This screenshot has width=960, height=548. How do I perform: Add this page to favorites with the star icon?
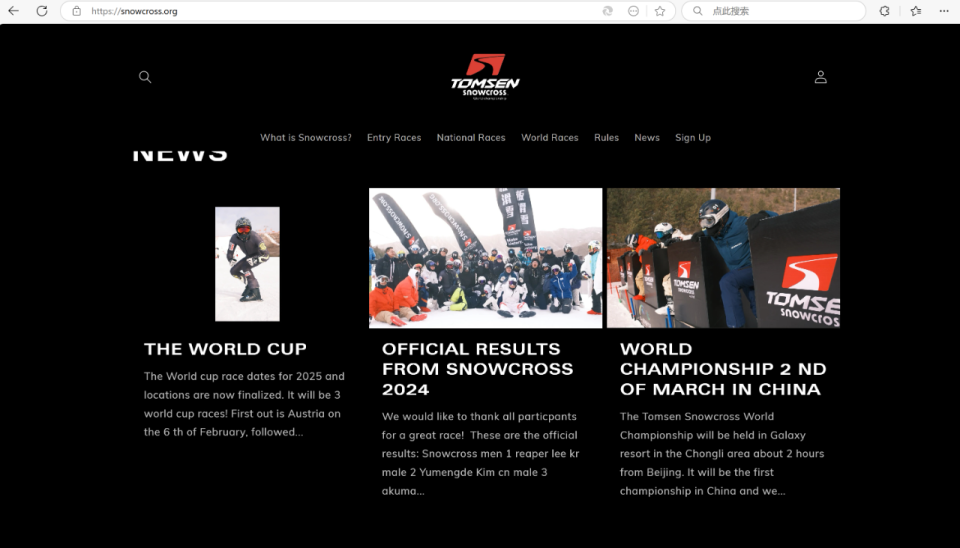click(660, 11)
